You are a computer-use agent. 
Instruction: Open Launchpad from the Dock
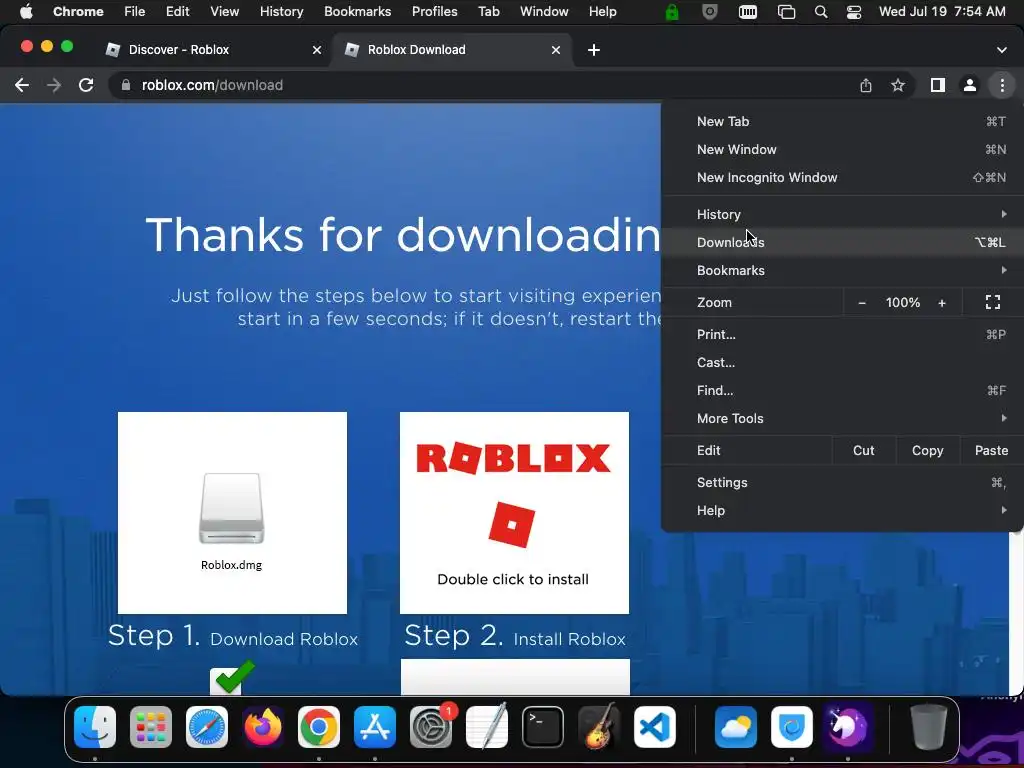coord(151,727)
